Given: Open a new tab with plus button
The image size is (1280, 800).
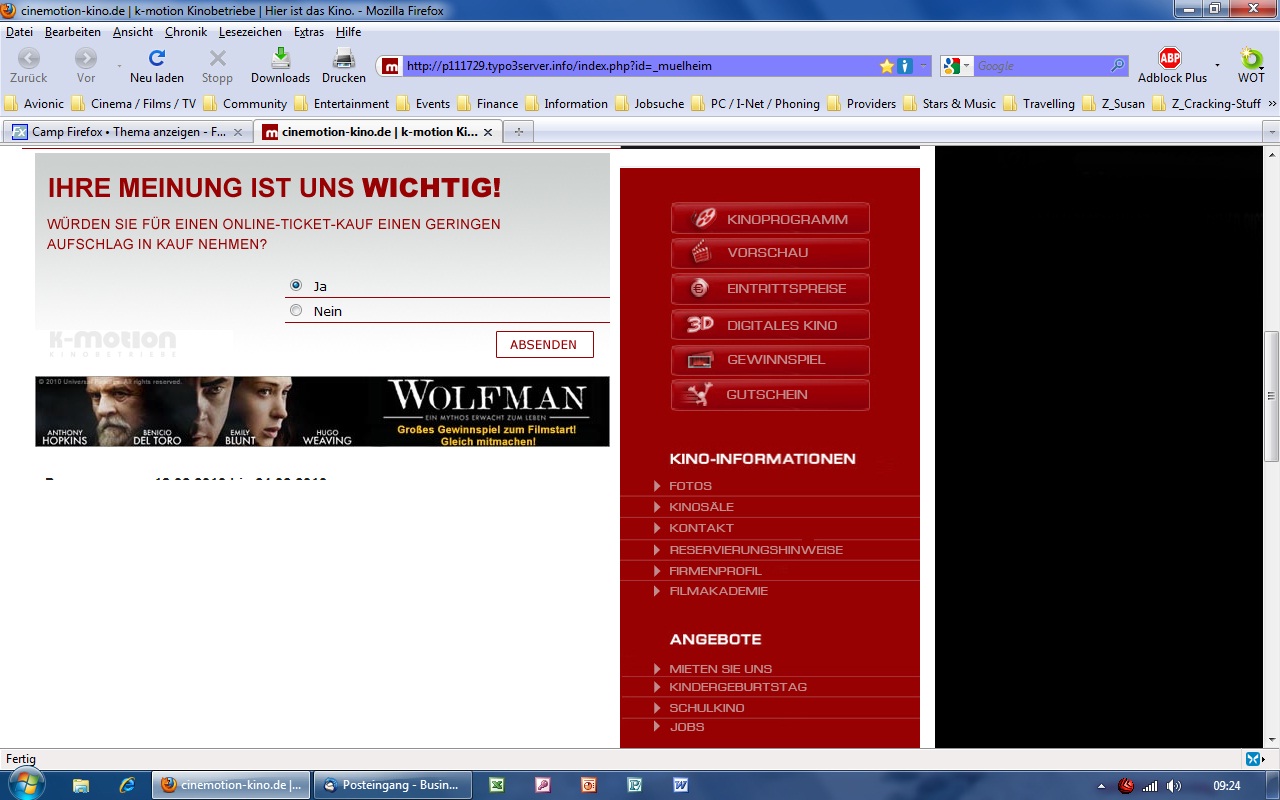Looking at the screenshot, I should [x=518, y=131].
